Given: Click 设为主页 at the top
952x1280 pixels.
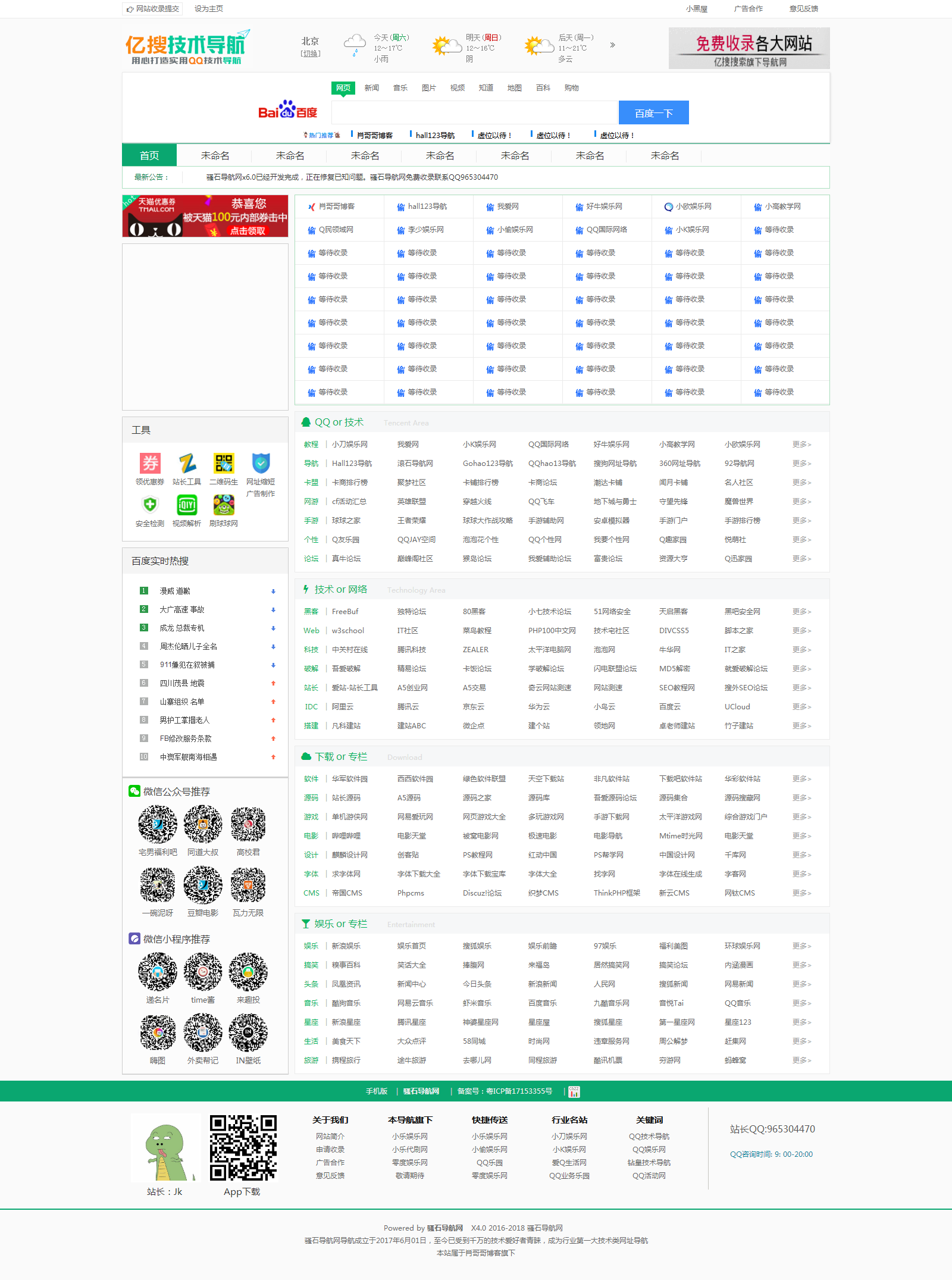Looking at the screenshot, I should coord(209,9).
